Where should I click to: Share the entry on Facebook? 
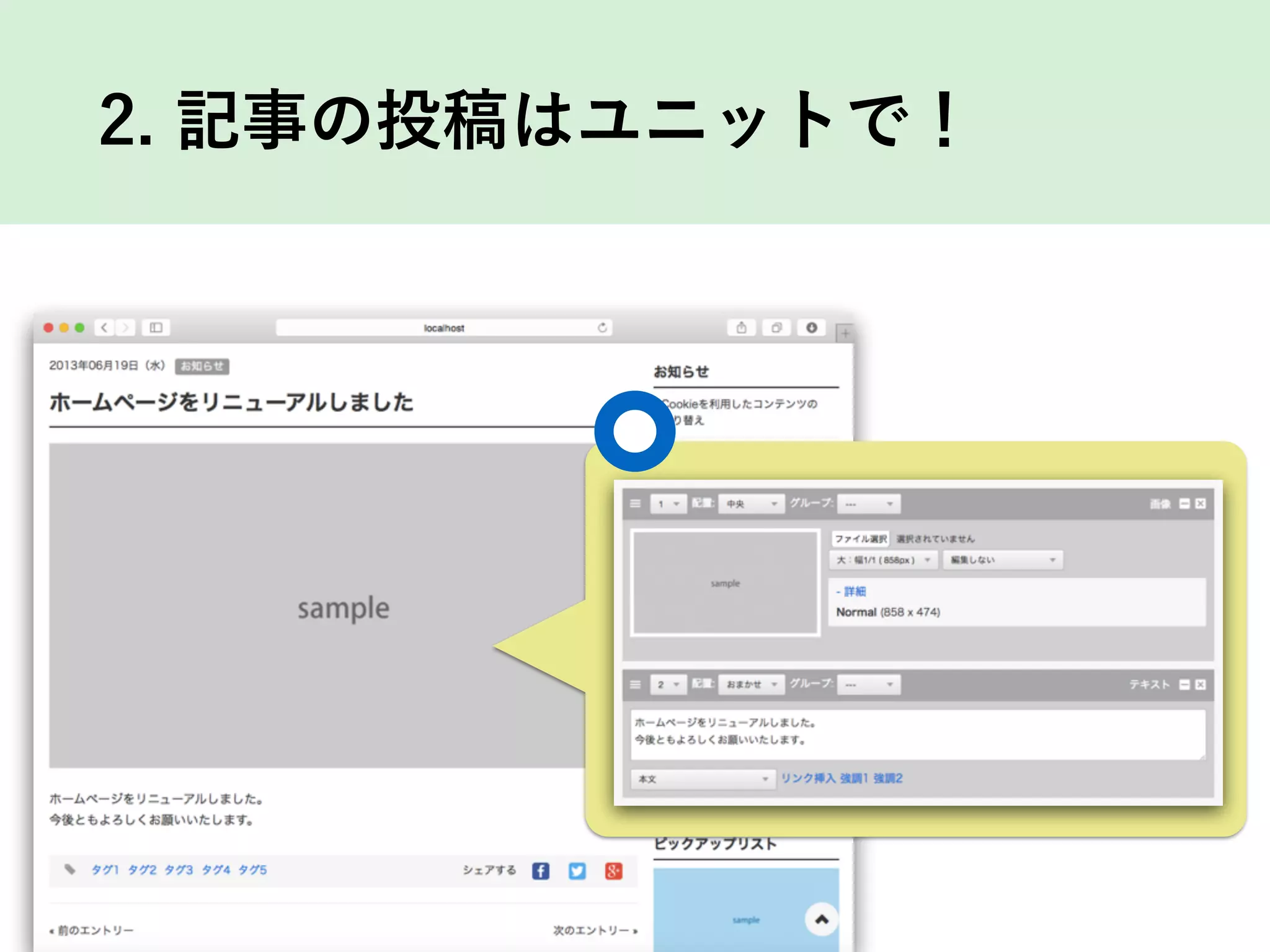click(x=541, y=871)
